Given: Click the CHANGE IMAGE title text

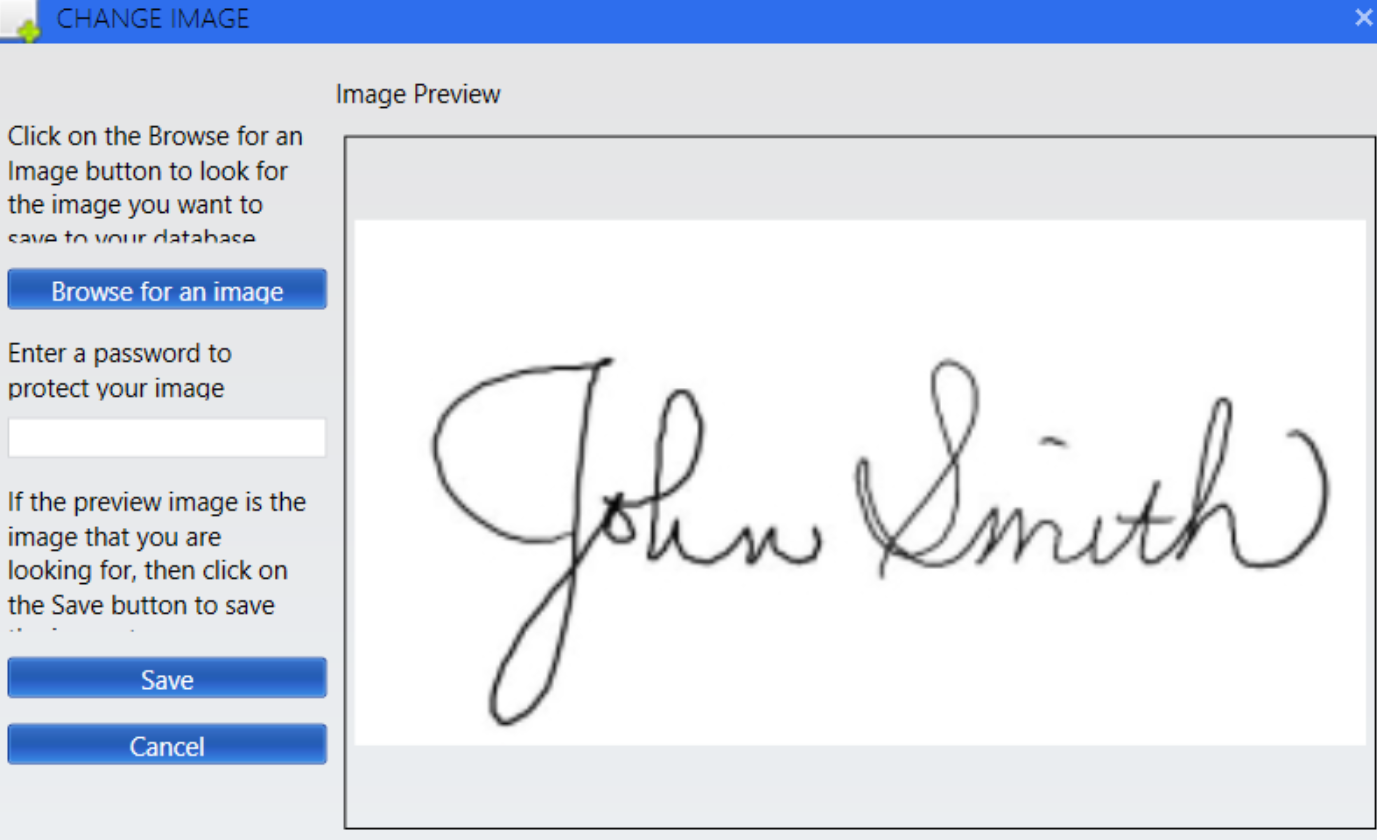Looking at the screenshot, I should [x=153, y=18].
